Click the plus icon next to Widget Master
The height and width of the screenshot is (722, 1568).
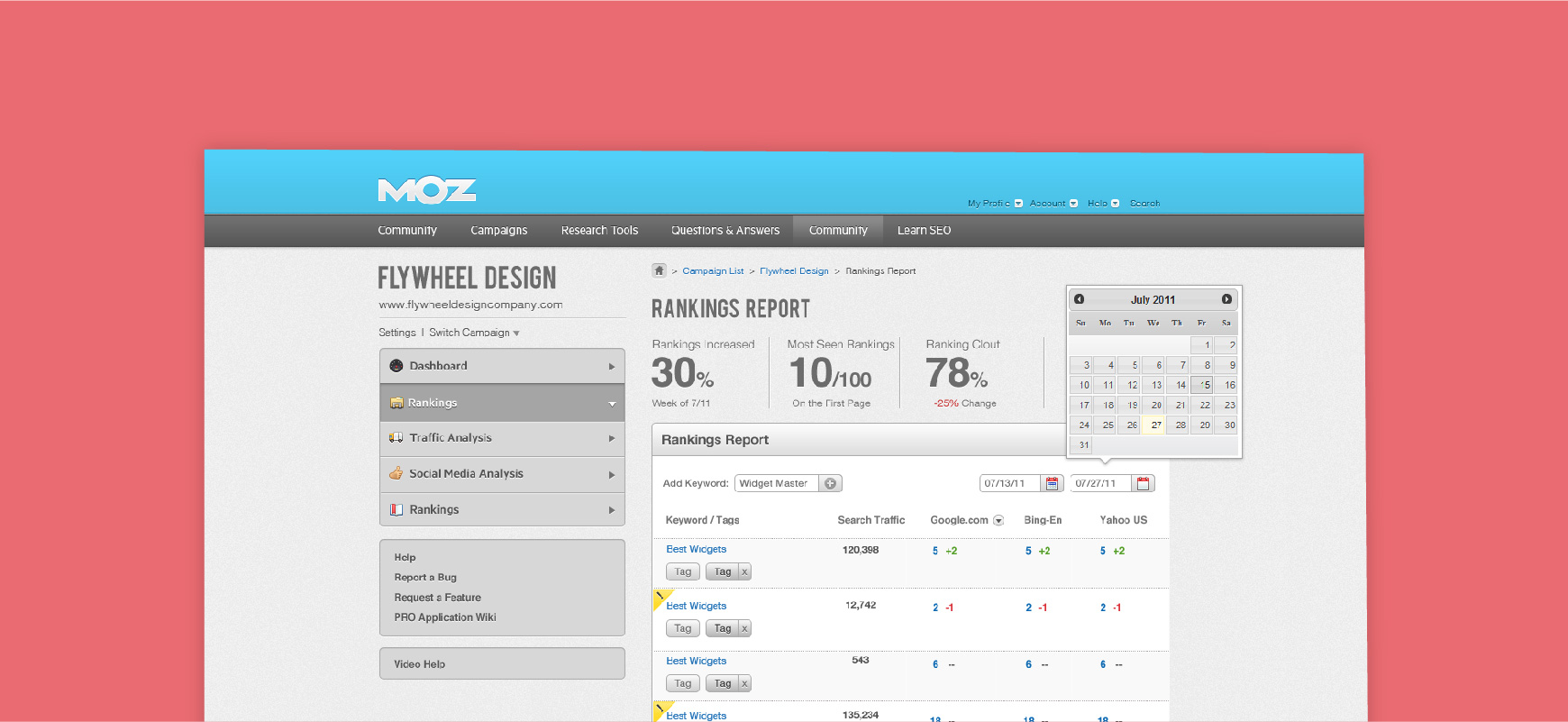pos(830,483)
